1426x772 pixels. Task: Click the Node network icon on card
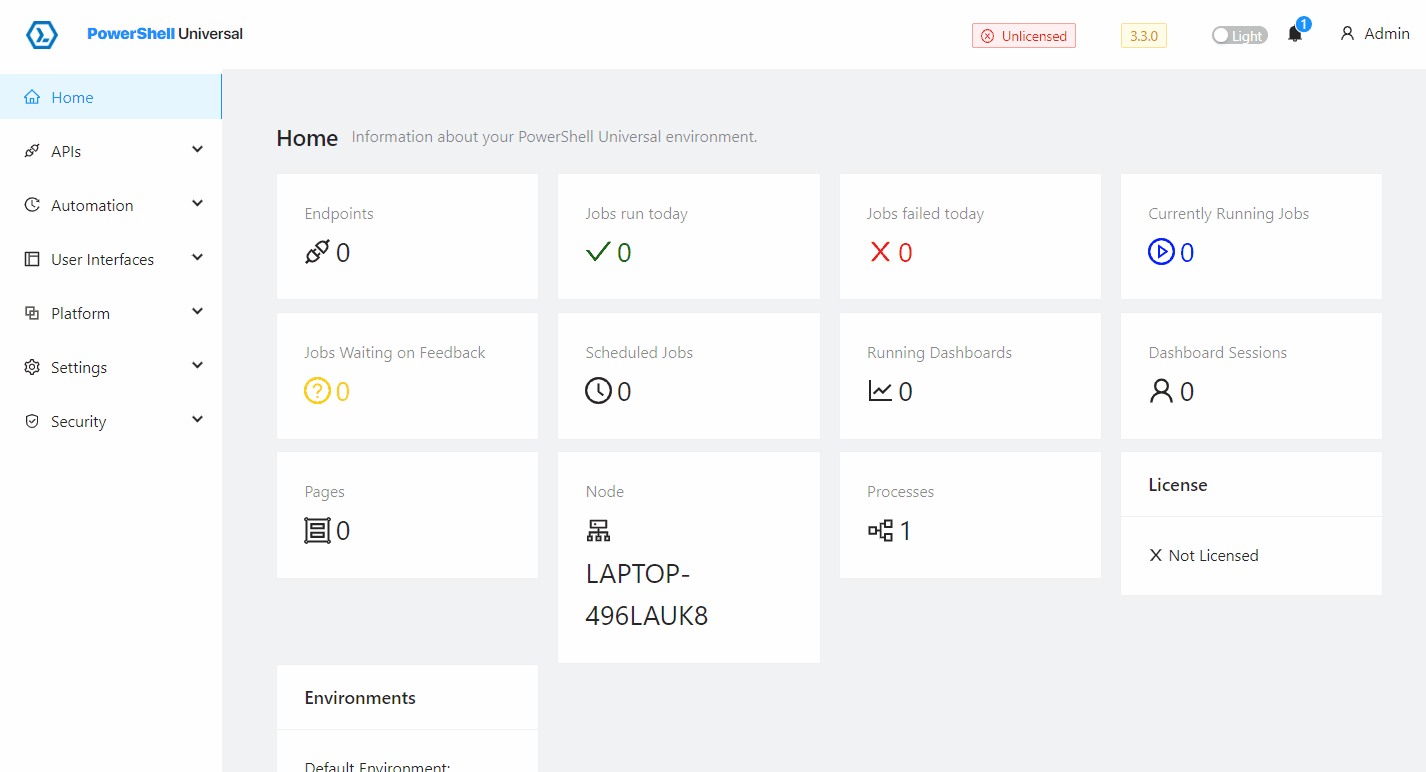(598, 531)
